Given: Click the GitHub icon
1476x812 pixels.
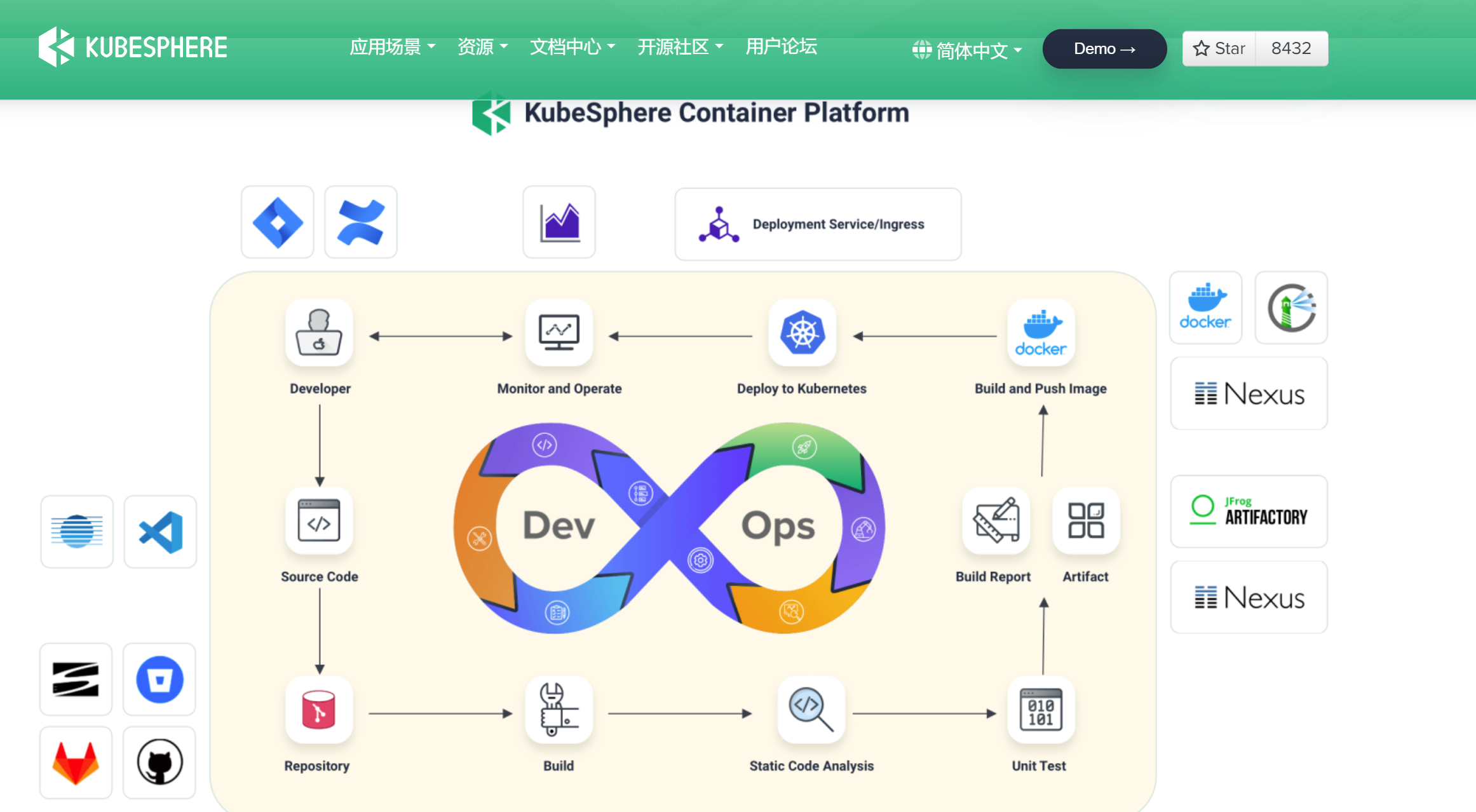Looking at the screenshot, I should click(x=159, y=762).
